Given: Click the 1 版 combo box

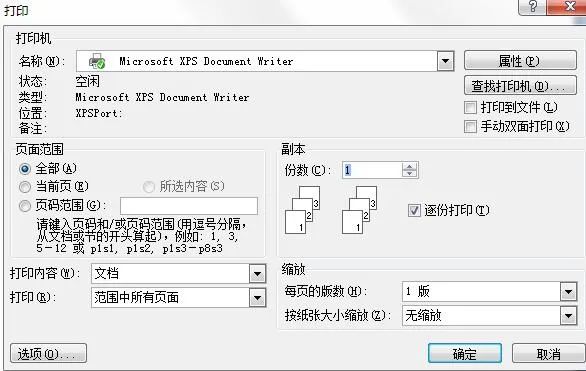Looking at the screenshot, I should (490, 292).
